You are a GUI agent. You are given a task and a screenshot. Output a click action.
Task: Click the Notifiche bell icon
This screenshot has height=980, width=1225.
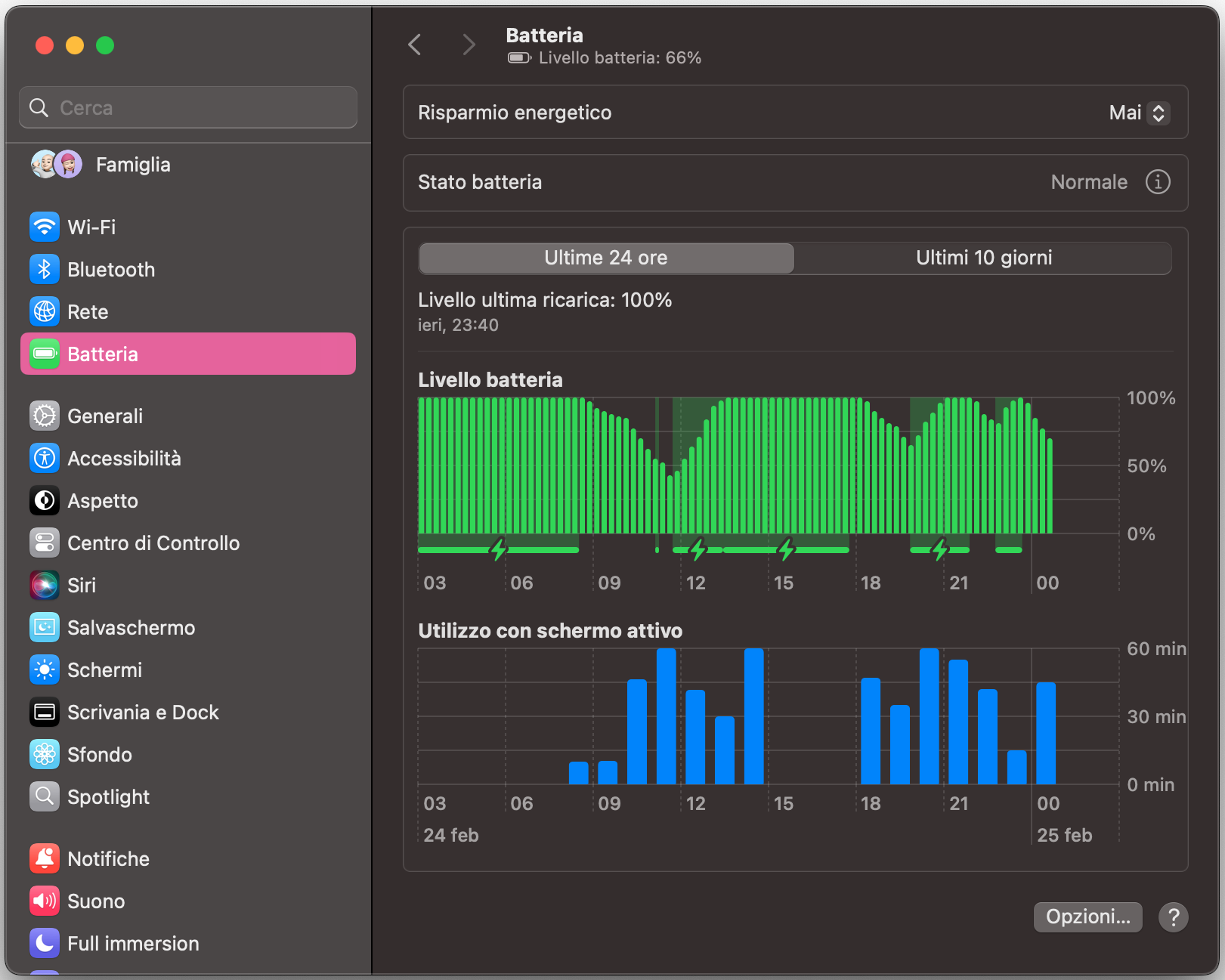45,858
